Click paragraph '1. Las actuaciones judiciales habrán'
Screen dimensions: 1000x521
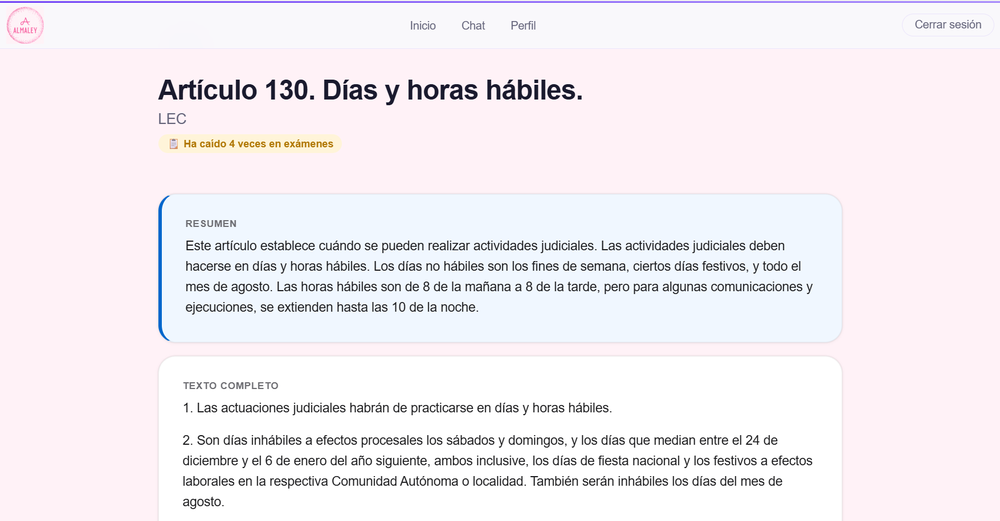(x=397, y=408)
